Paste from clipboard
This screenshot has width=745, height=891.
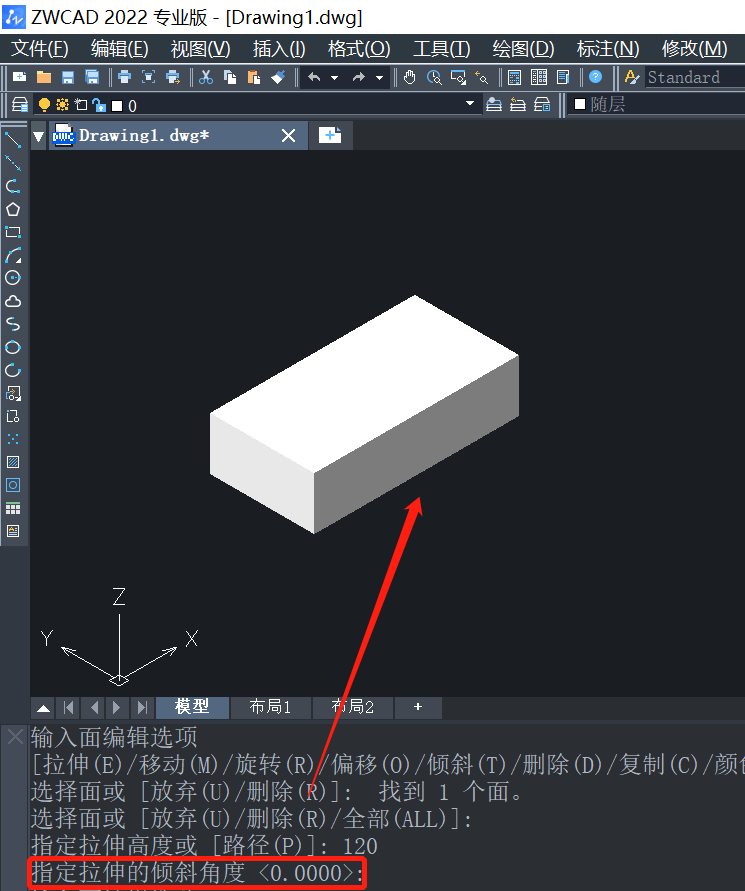(x=254, y=77)
